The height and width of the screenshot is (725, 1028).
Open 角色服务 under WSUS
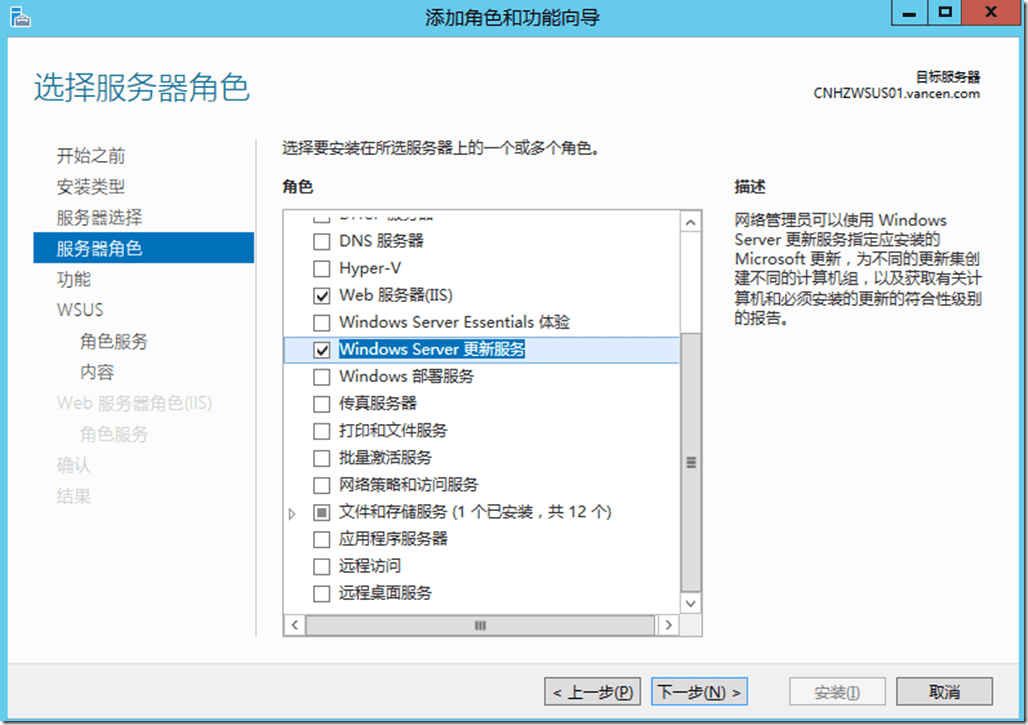pyautogui.click(x=113, y=341)
